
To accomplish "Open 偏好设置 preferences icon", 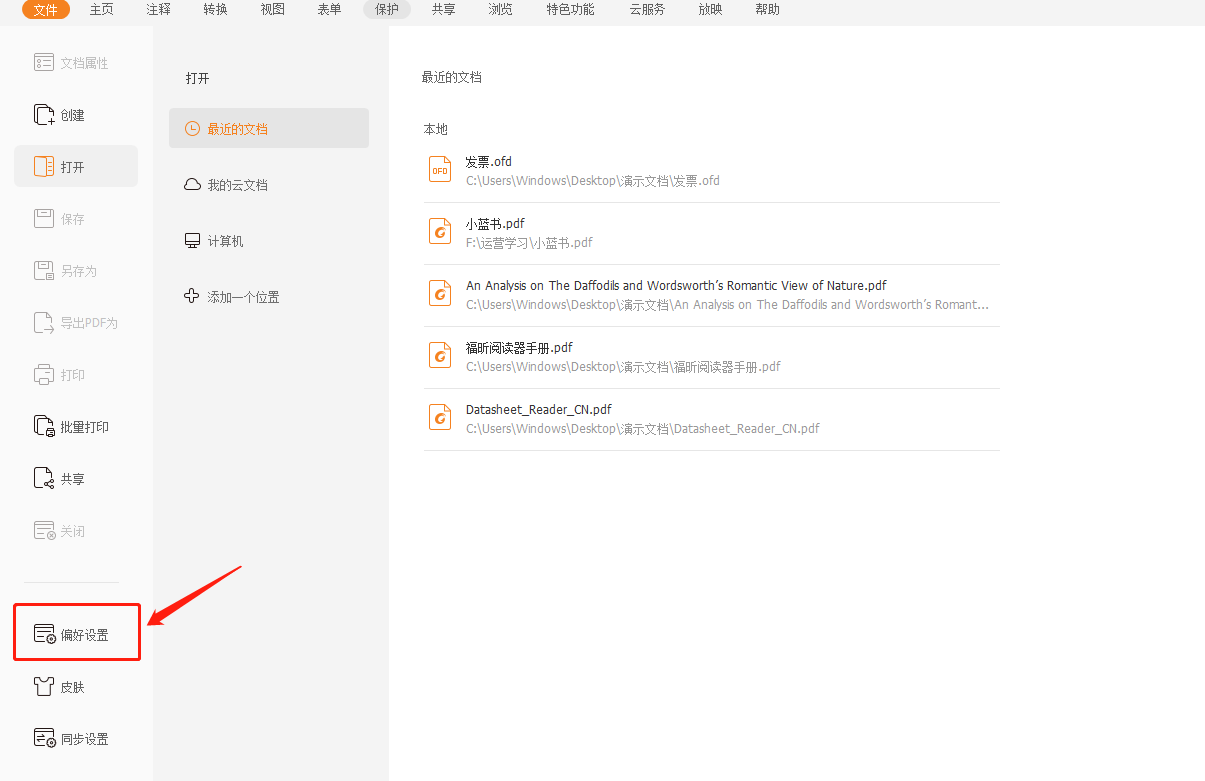I will coord(44,635).
